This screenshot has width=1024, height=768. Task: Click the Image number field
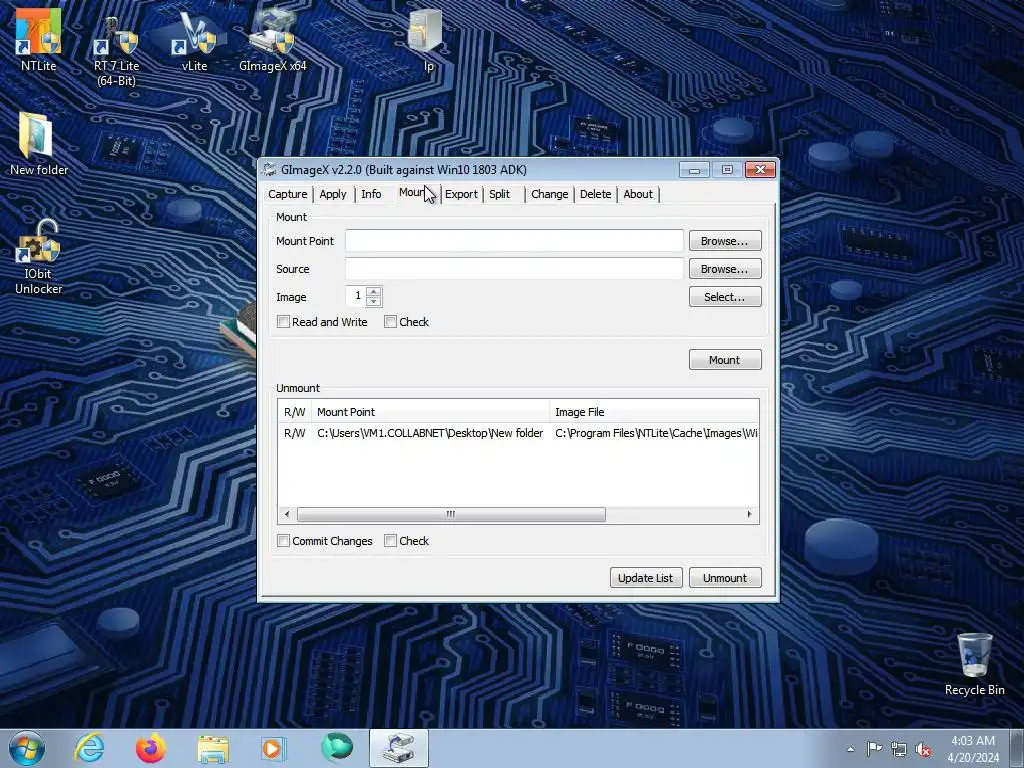click(x=356, y=296)
